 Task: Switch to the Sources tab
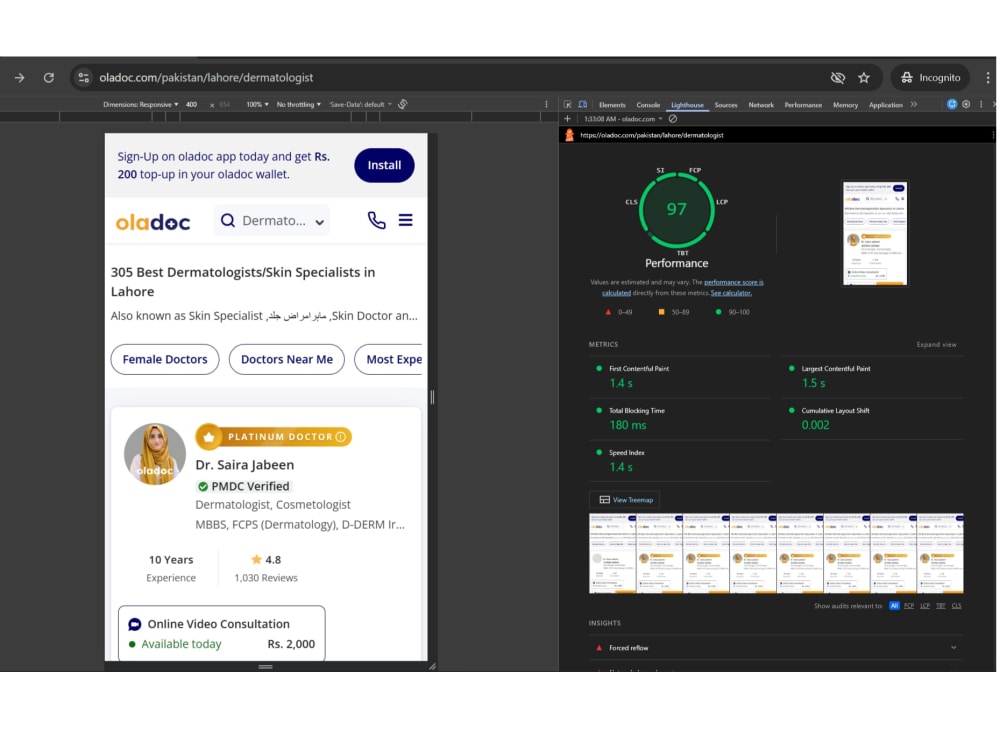pos(726,105)
